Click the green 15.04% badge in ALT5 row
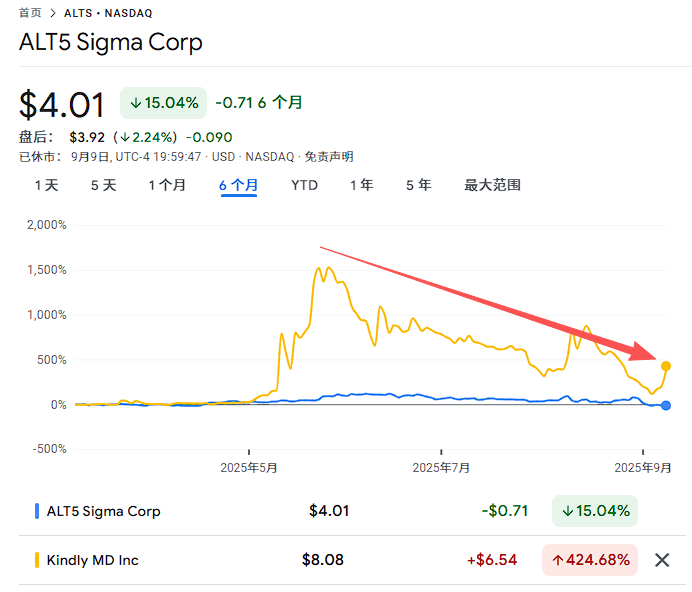 point(594,511)
